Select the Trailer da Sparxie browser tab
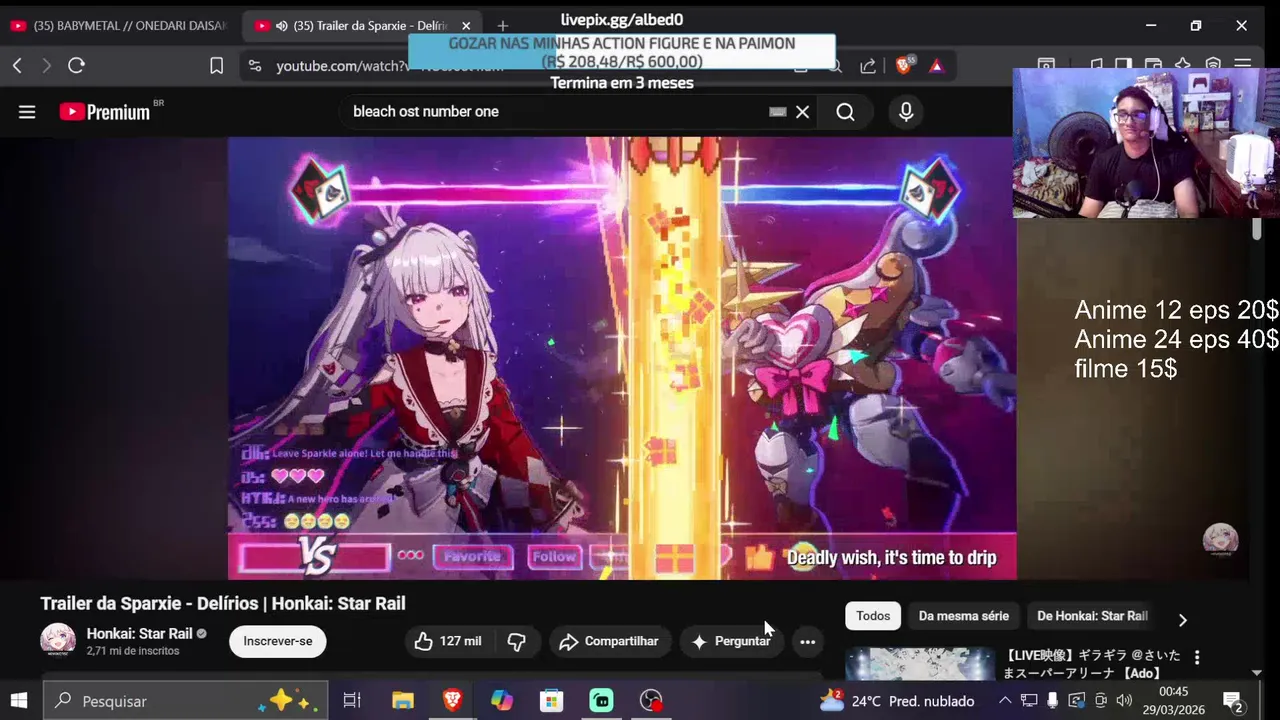The height and width of the screenshot is (720, 1280). pyautogui.click(x=360, y=26)
